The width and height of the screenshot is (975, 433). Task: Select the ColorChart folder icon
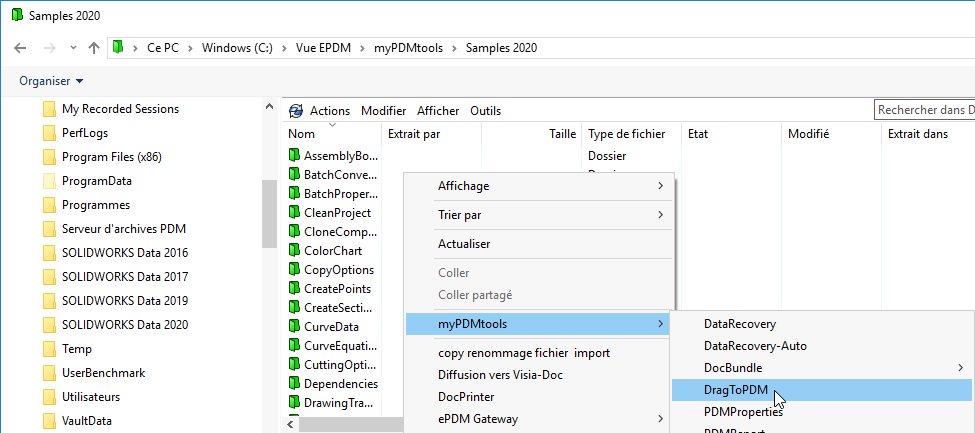pos(294,251)
